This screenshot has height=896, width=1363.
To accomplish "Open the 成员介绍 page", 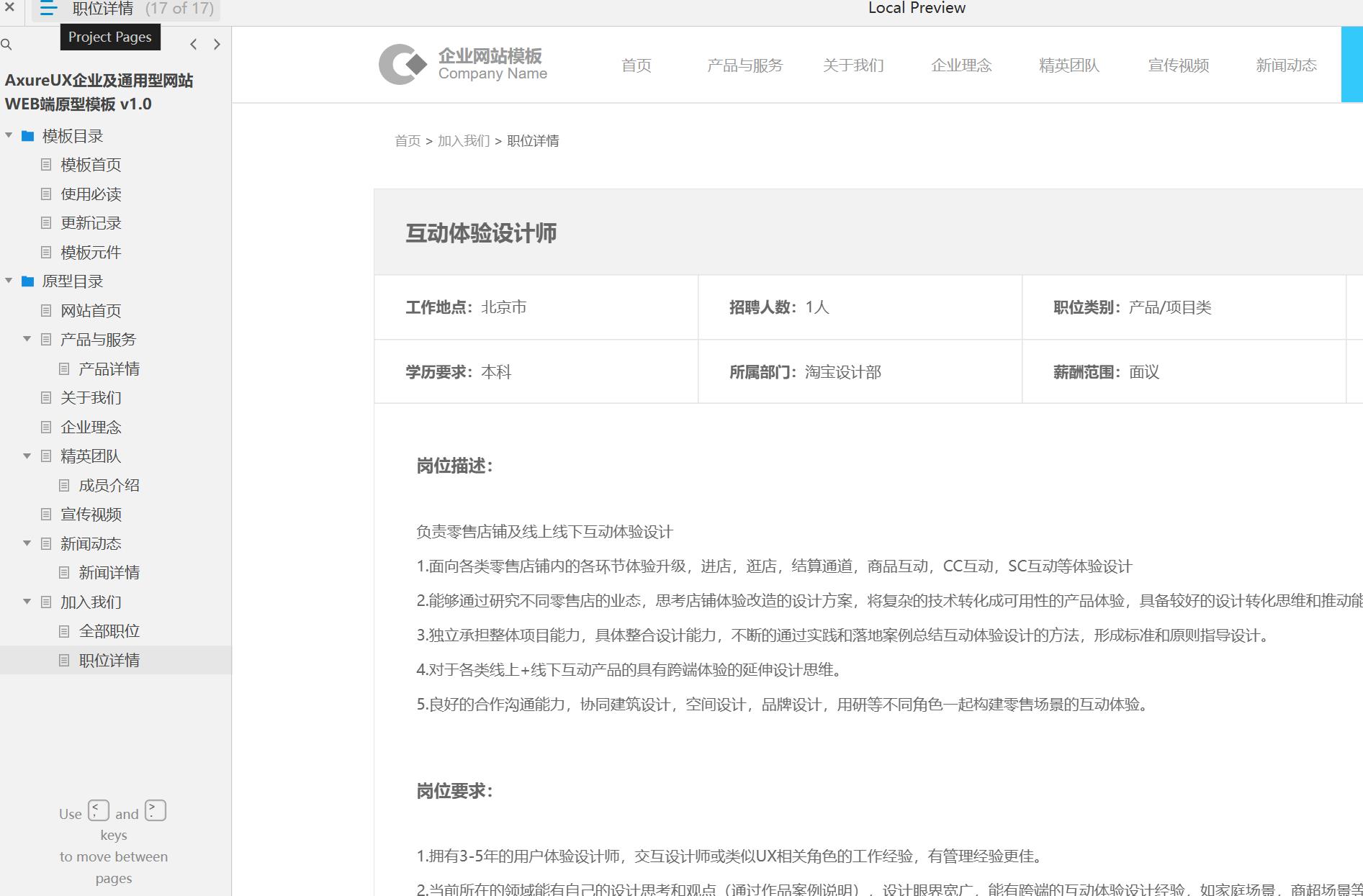I will click(109, 486).
